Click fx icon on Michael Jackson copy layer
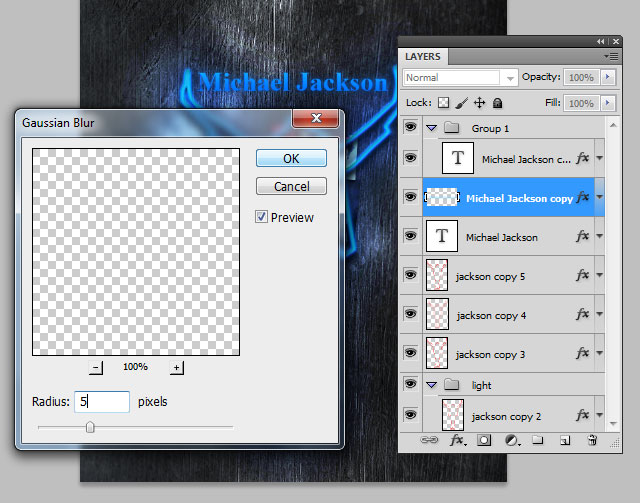640x503 pixels. [582, 197]
